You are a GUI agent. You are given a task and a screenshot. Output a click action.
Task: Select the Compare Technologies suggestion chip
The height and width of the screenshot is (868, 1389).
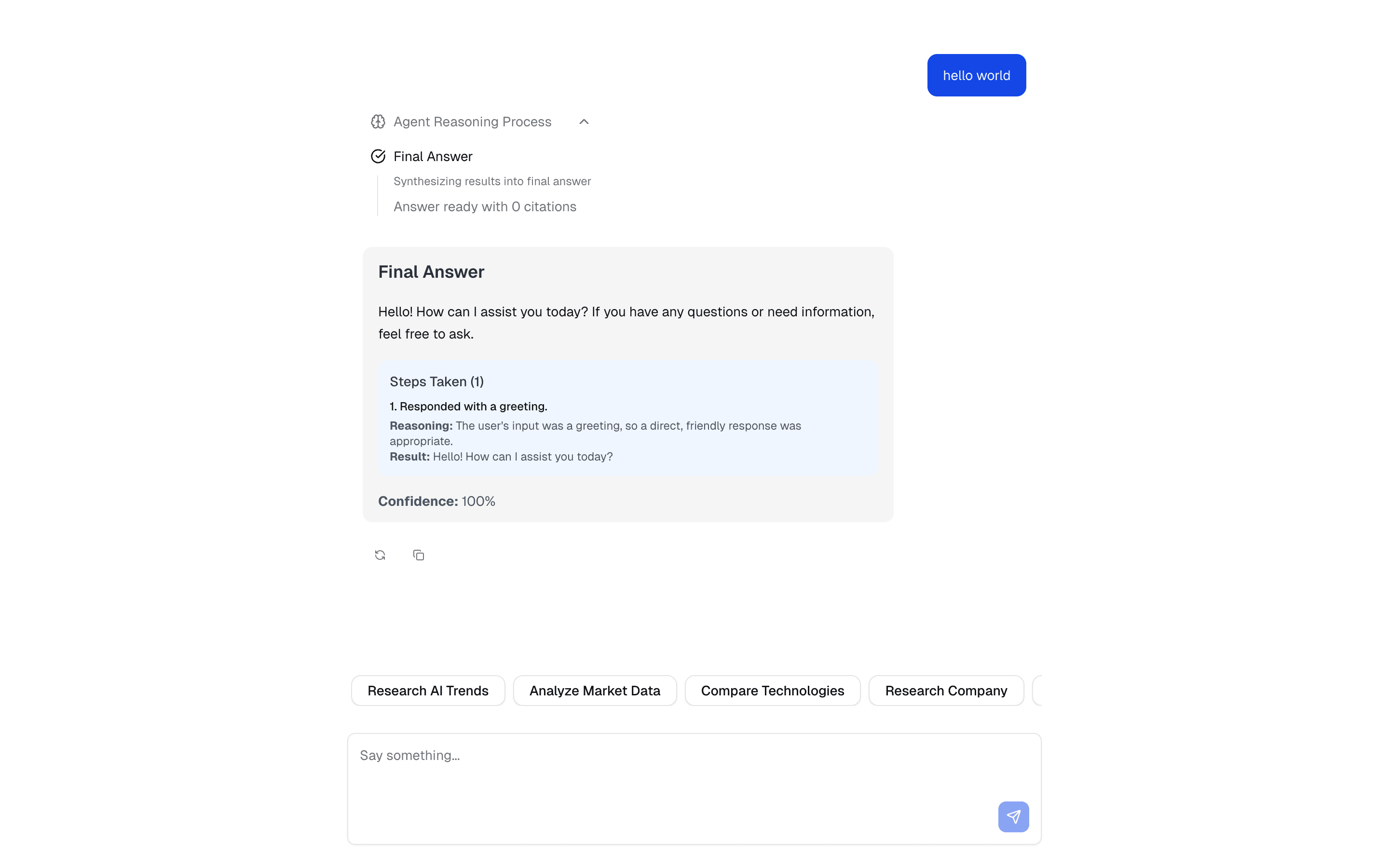click(772, 691)
